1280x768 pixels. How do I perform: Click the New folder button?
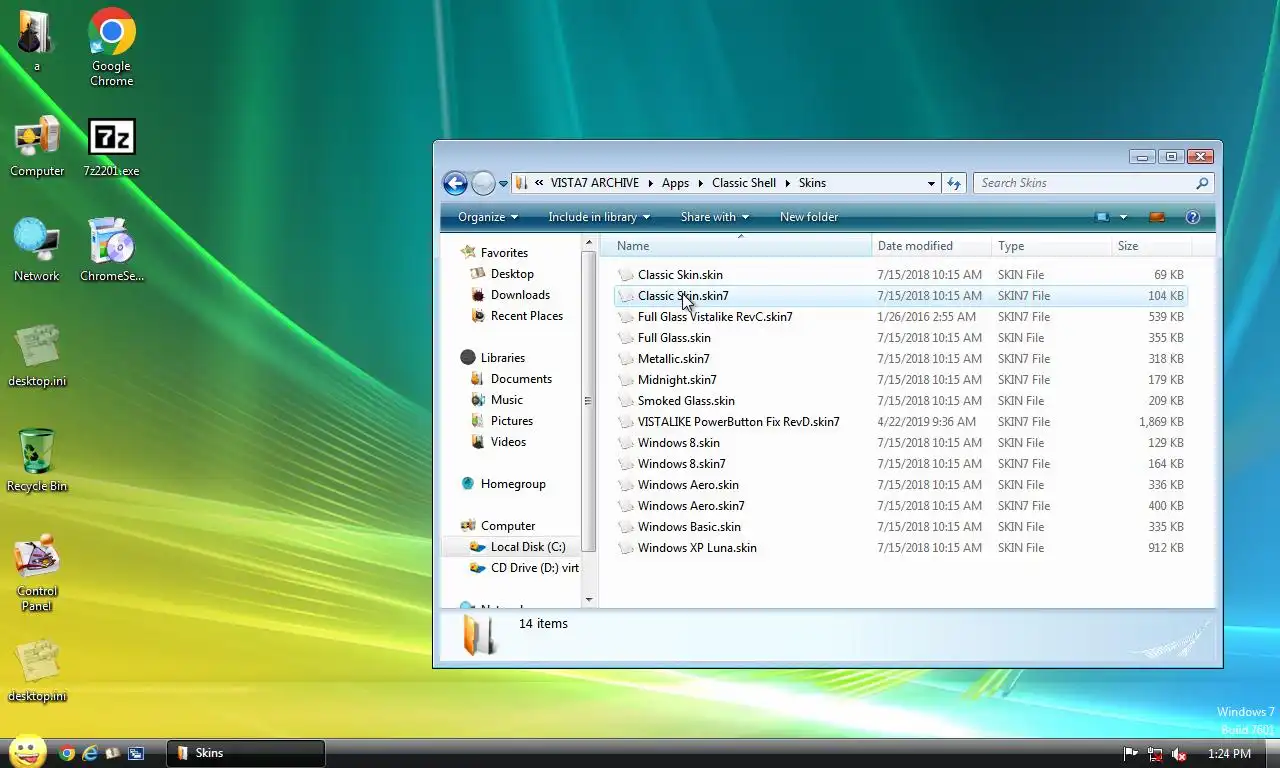click(x=809, y=217)
